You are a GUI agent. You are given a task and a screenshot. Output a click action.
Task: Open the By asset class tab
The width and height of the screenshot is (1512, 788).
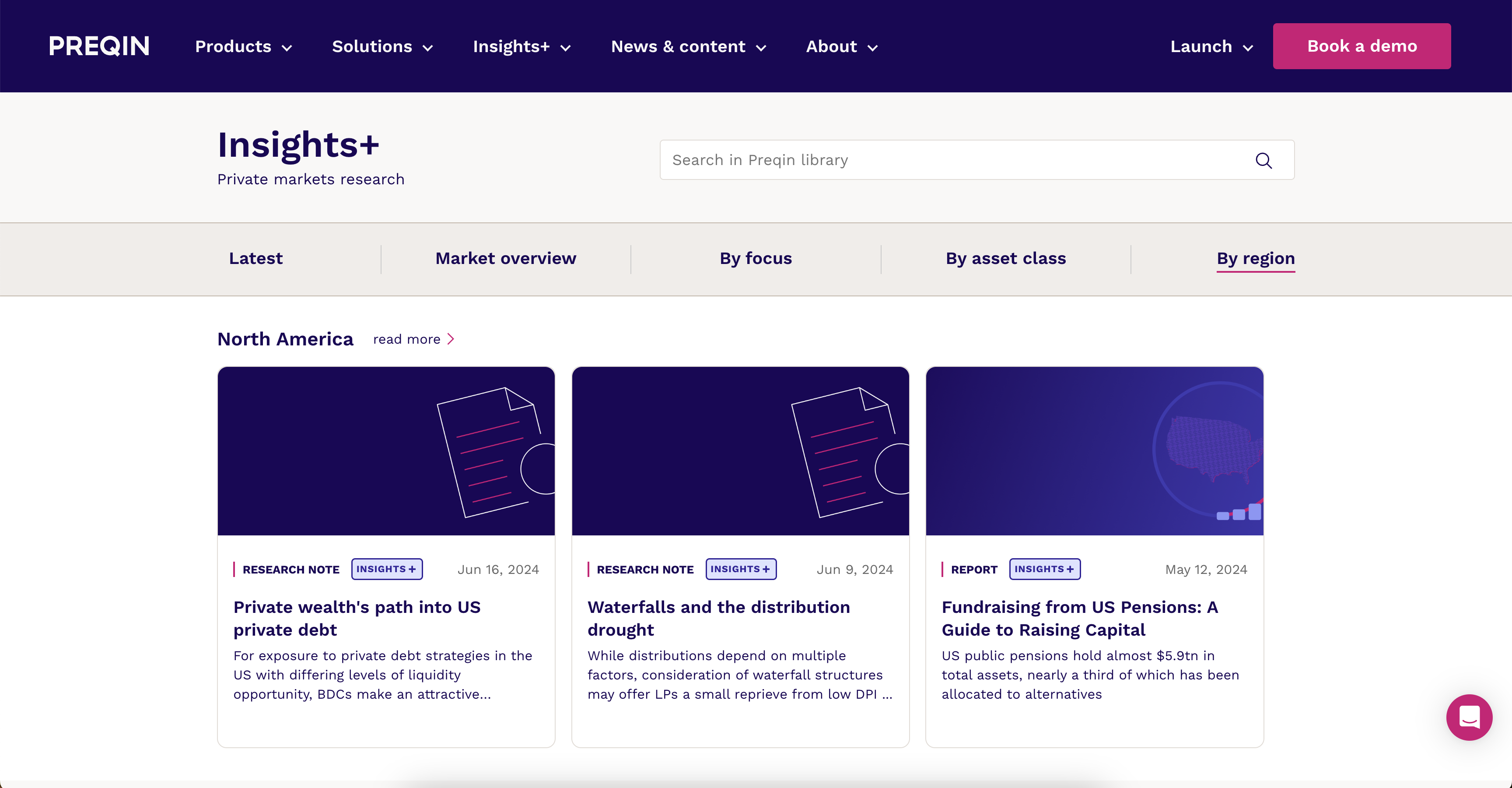point(1006,258)
